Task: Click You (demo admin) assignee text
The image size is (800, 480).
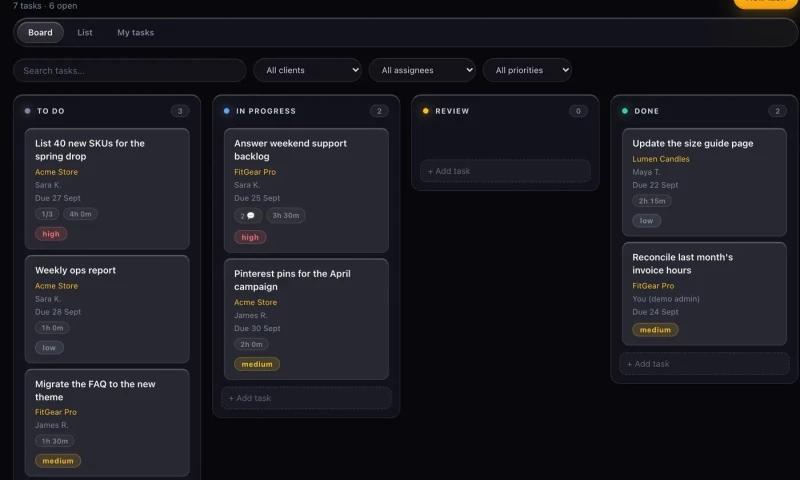Action: [x=666, y=299]
